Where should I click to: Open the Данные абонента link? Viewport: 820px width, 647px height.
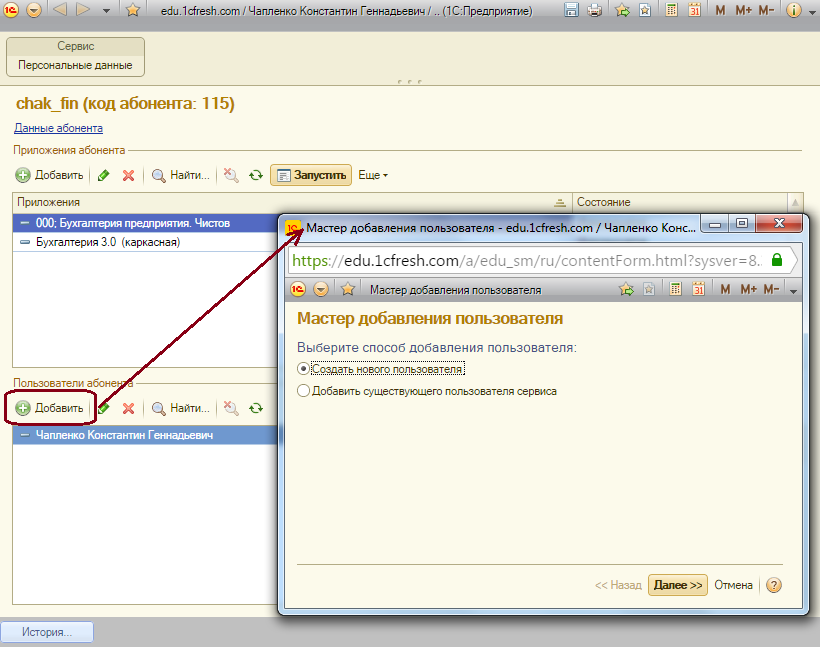pos(59,128)
